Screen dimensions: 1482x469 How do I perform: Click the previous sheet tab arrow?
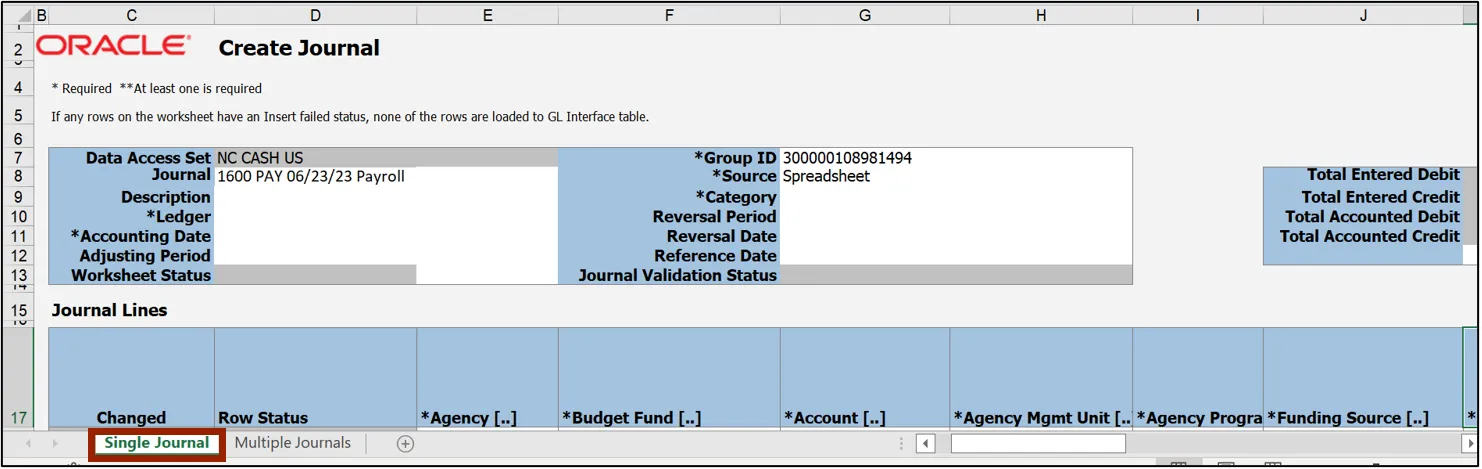tap(28, 443)
